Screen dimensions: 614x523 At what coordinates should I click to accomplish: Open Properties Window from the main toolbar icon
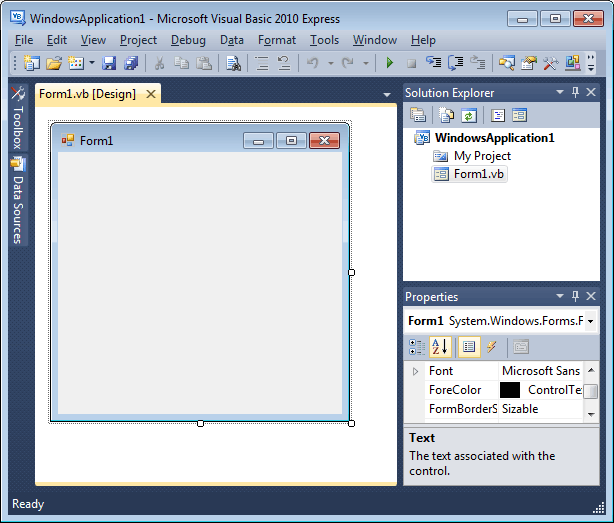pos(528,63)
